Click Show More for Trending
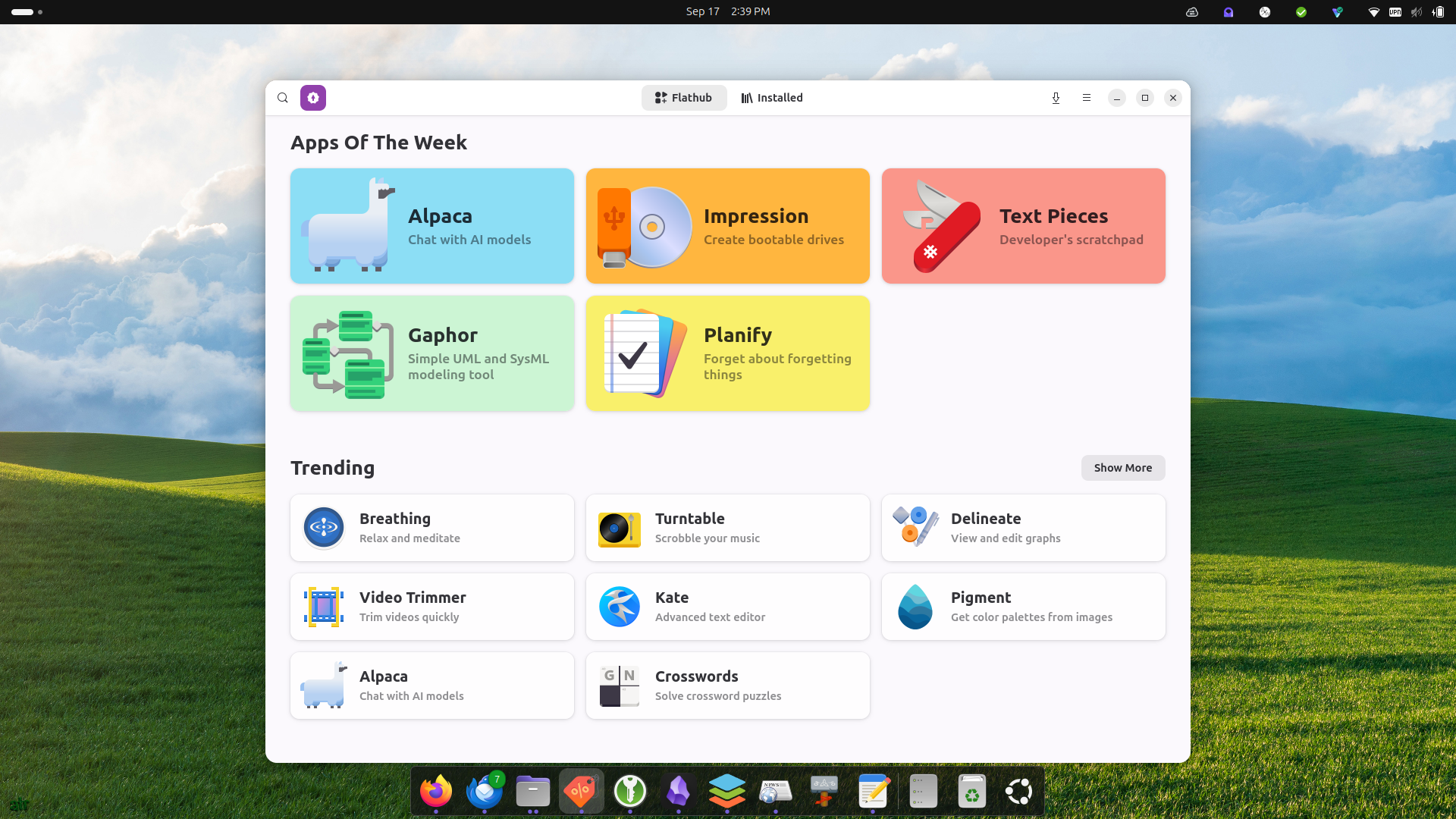Viewport: 1456px width, 819px height. pyautogui.click(x=1122, y=468)
